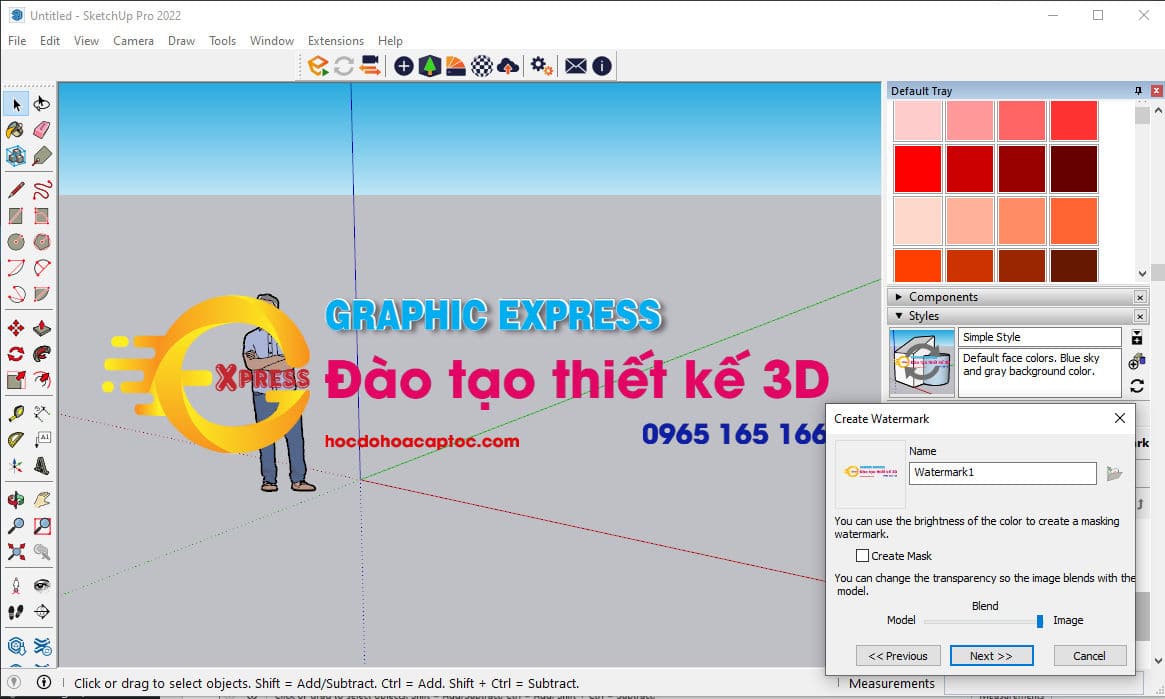Open the Extensions menu

pyautogui.click(x=335, y=41)
